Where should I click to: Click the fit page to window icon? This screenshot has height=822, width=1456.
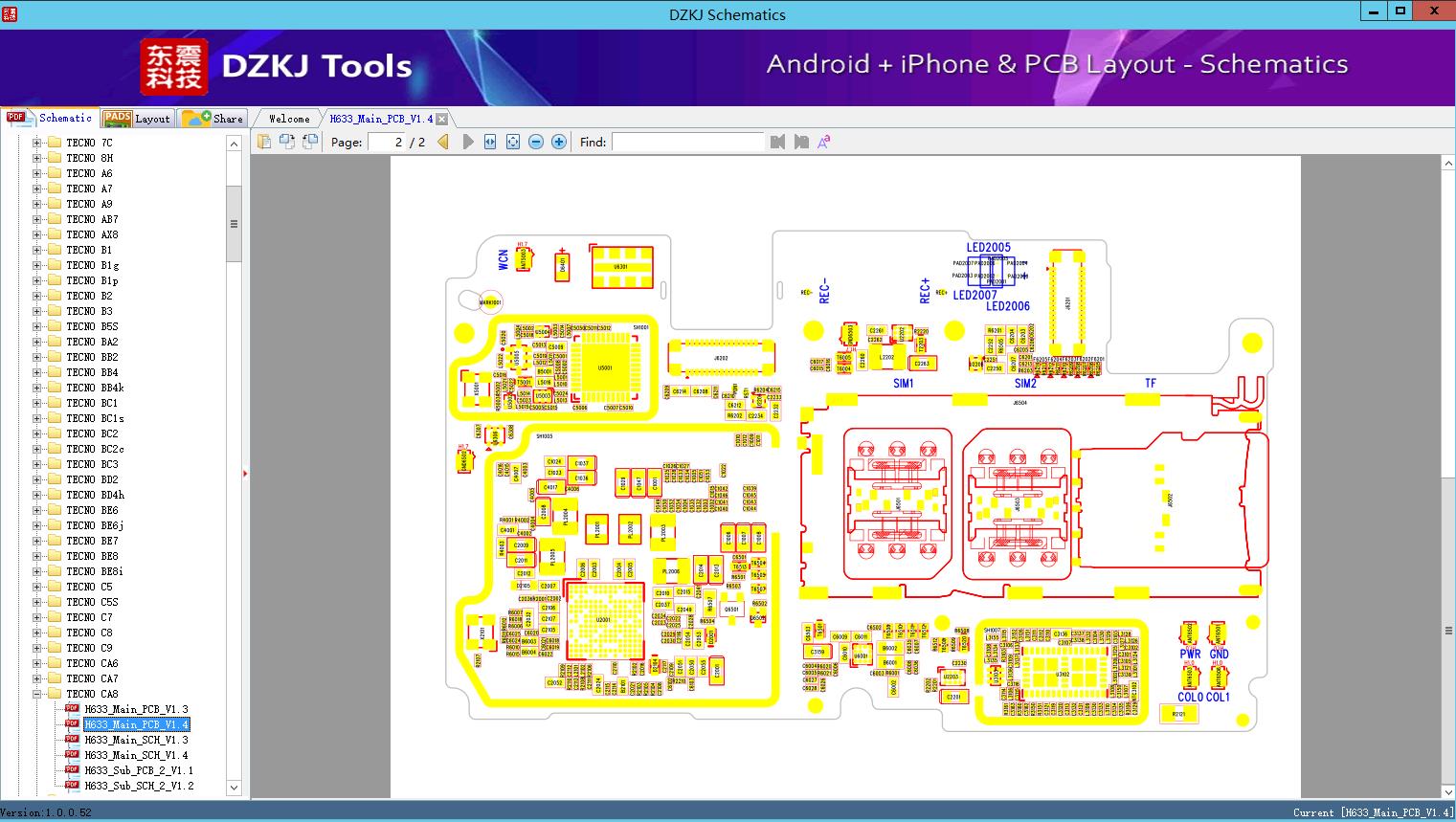click(512, 142)
